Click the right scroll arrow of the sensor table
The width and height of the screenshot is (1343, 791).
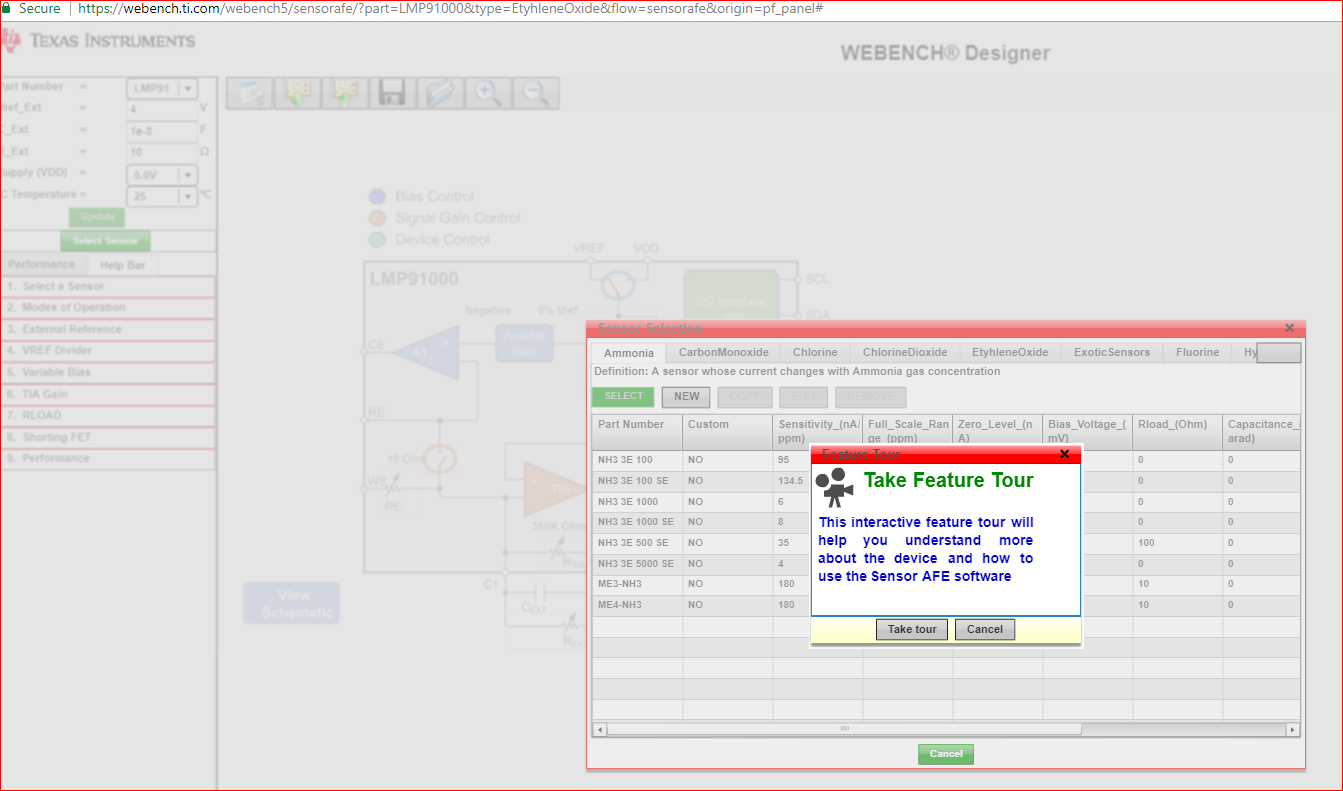1292,730
